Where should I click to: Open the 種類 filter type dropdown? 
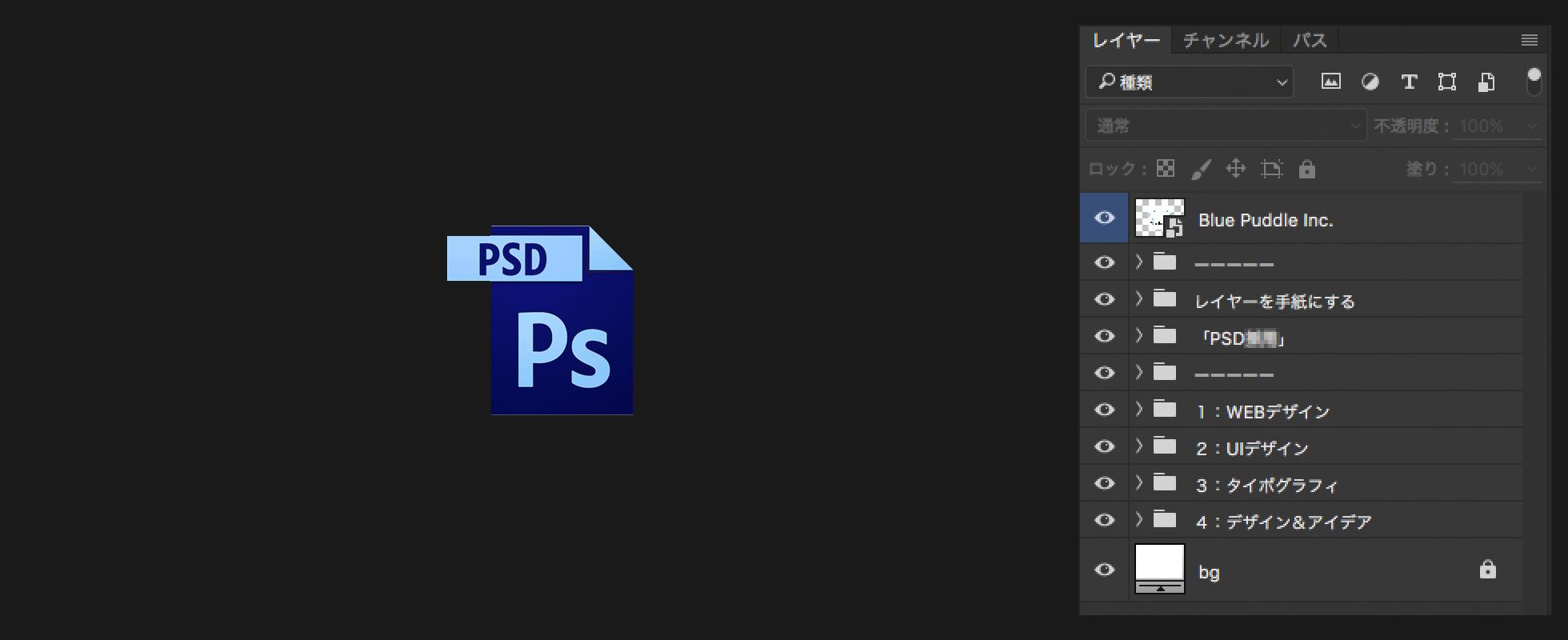pos(1190,82)
